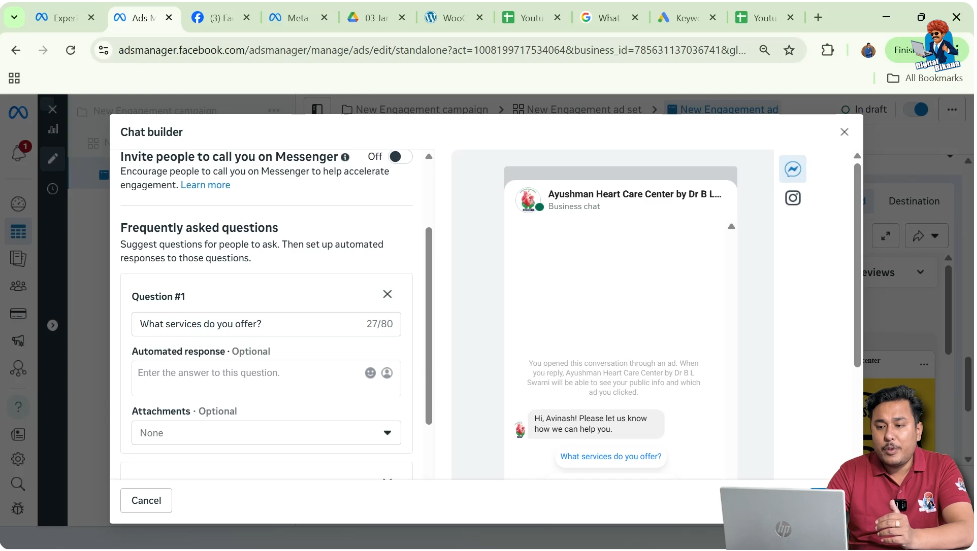Open the tab search dropdown arrow
This screenshot has height=551, width=977.
(x=14, y=17)
